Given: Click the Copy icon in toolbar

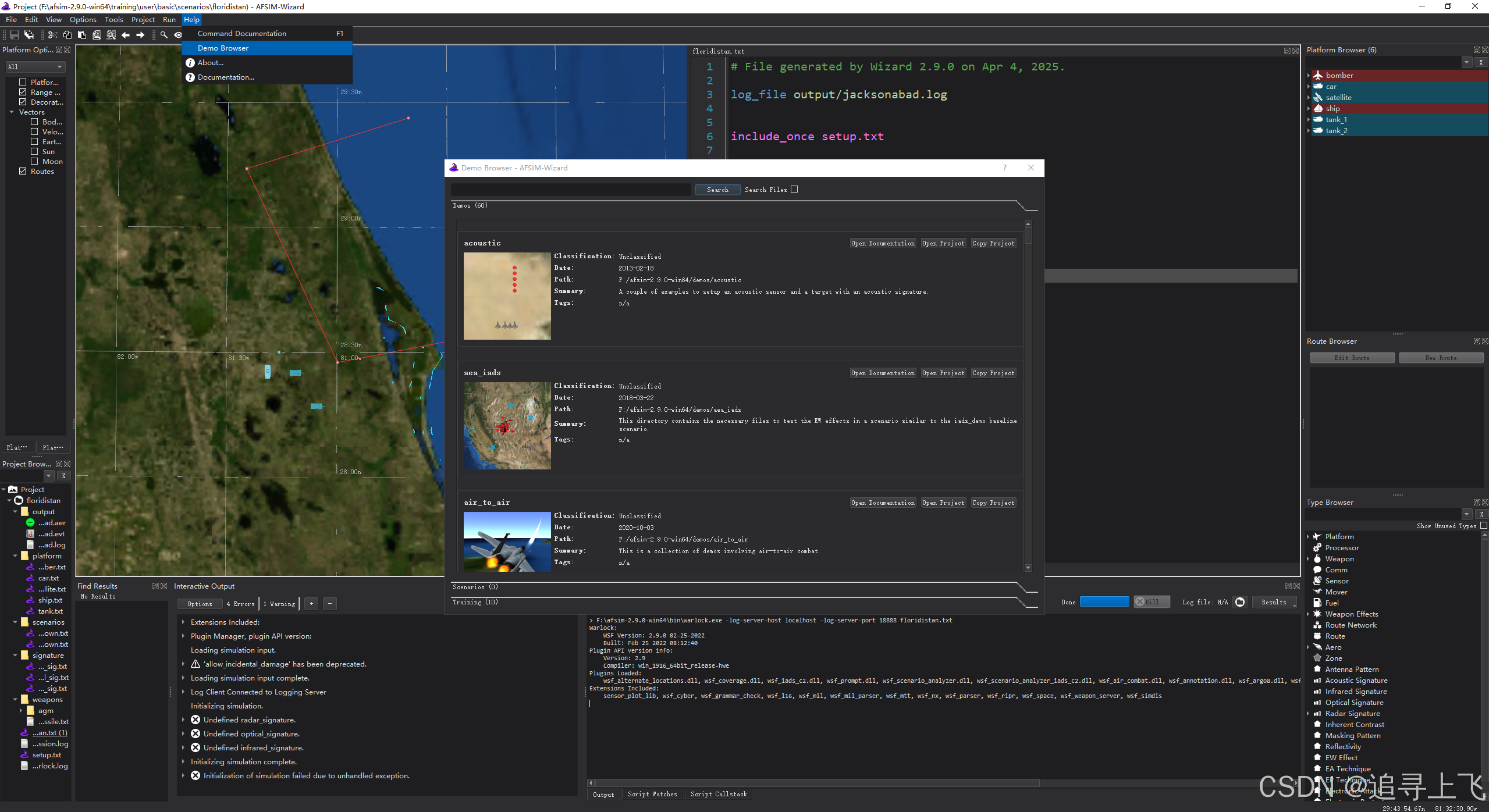Looking at the screenshot, I should pos(67,35).
